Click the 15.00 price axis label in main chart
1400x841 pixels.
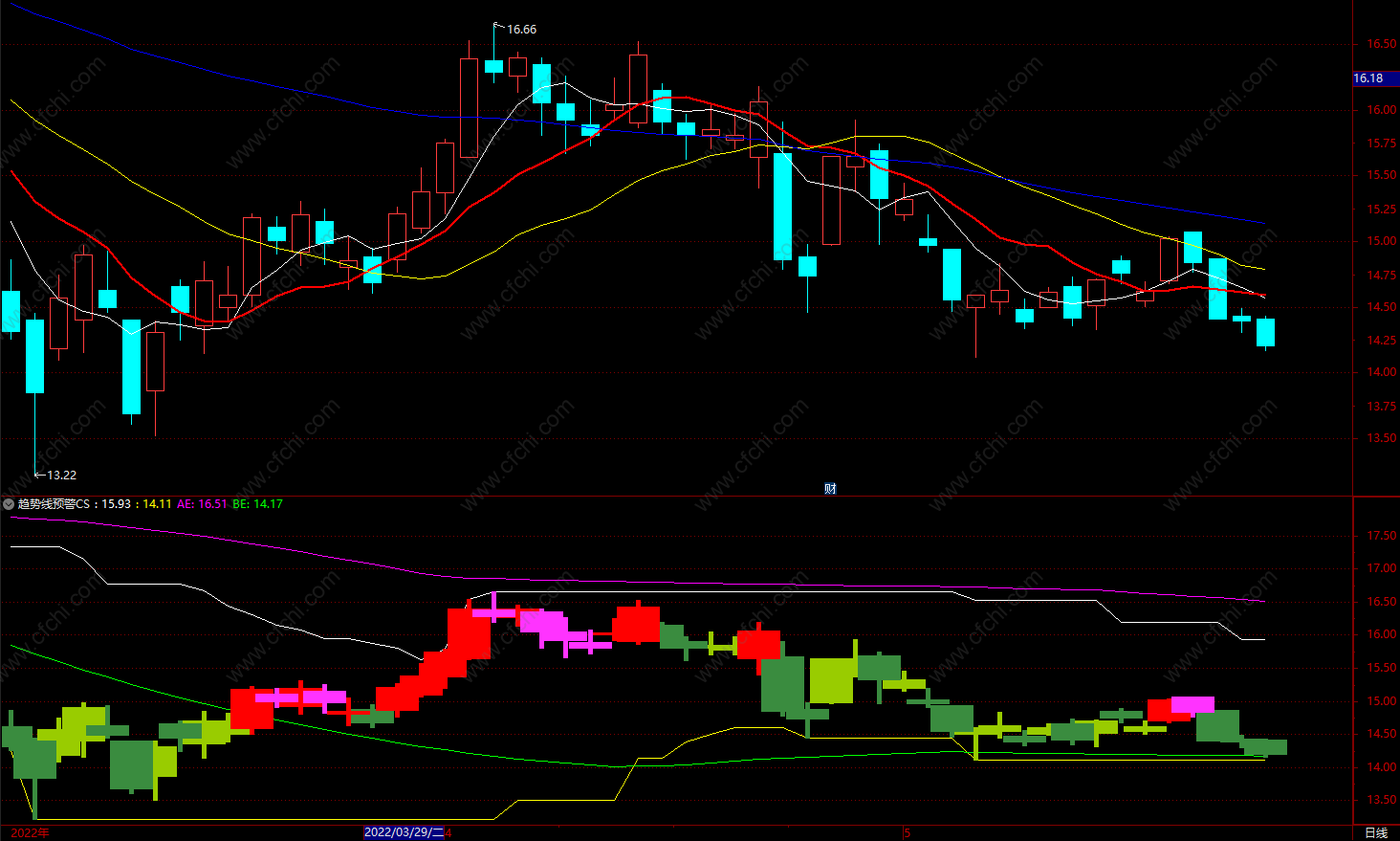pyautogui.click(x=1381, y=241)
